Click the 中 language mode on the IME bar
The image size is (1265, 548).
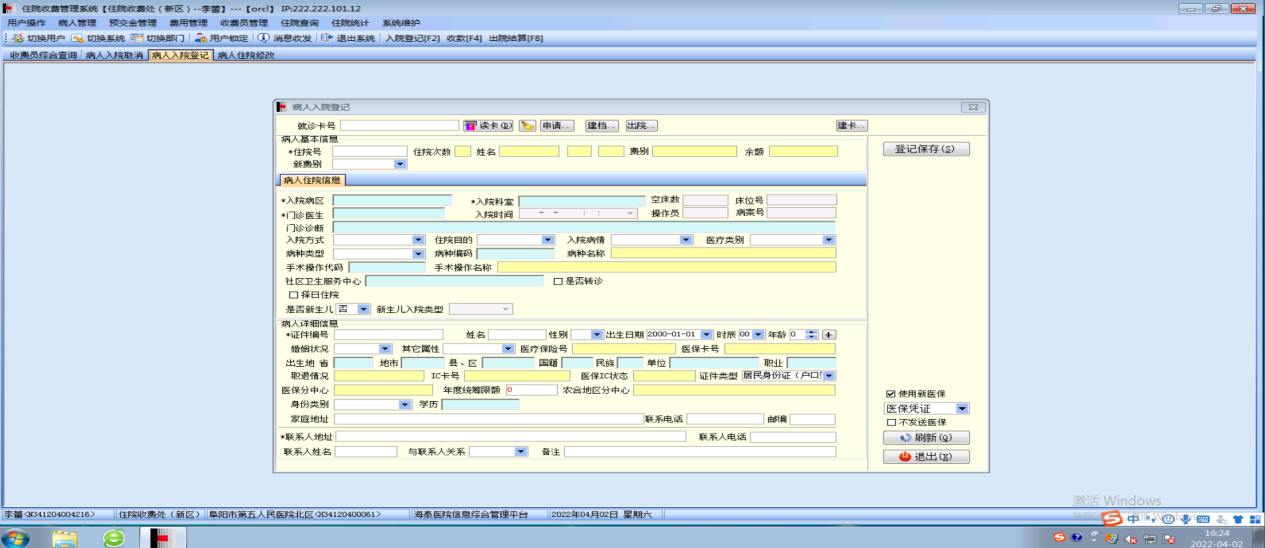pyautogui.click(x=1132, y=519)
